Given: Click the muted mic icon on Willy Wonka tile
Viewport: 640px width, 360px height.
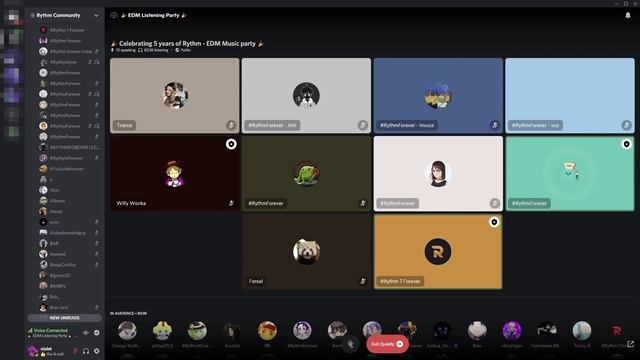Looking at the screenshot, I should [231, 203].
